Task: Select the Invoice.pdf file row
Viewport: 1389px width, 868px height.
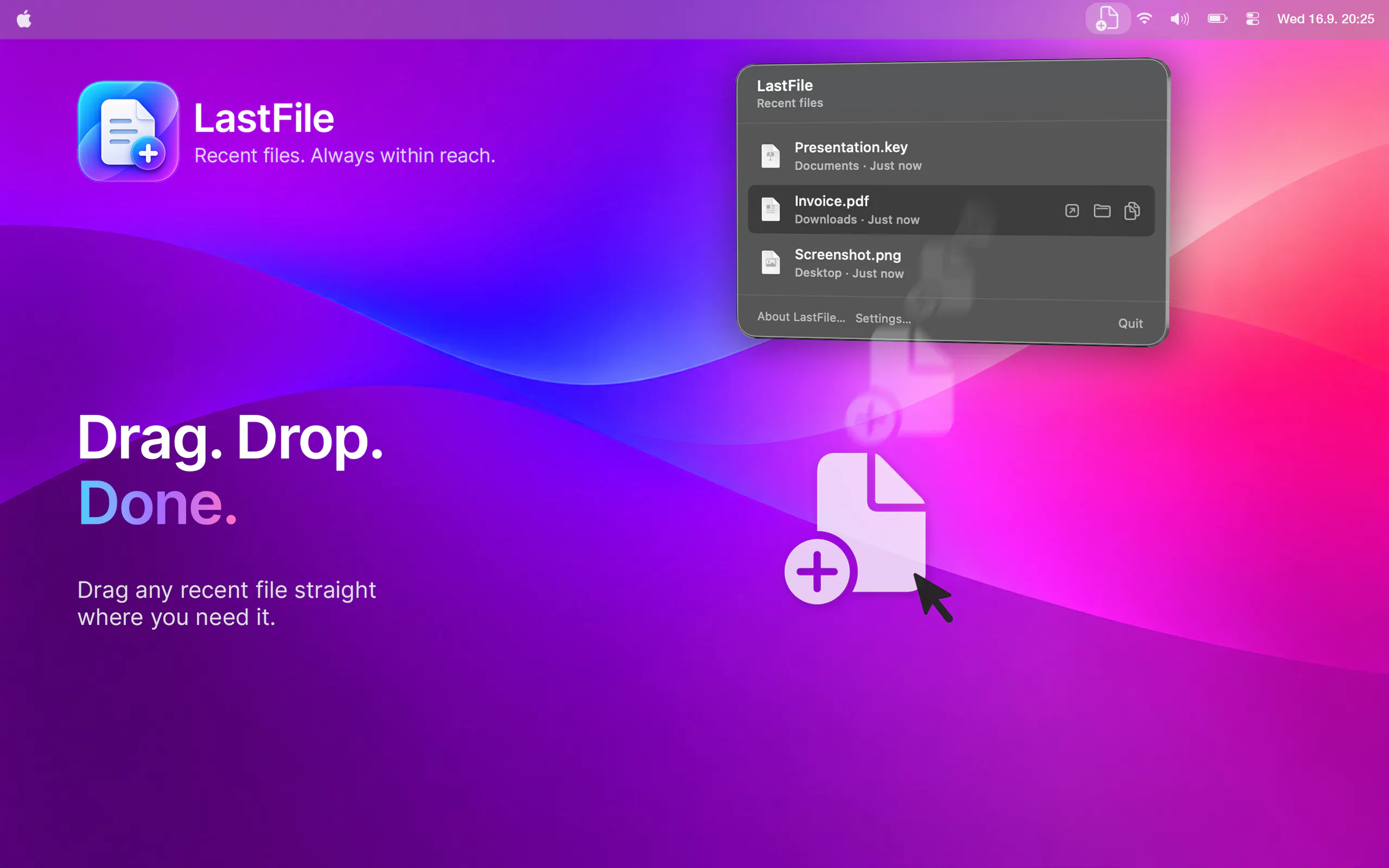Action: click(951, 210)
